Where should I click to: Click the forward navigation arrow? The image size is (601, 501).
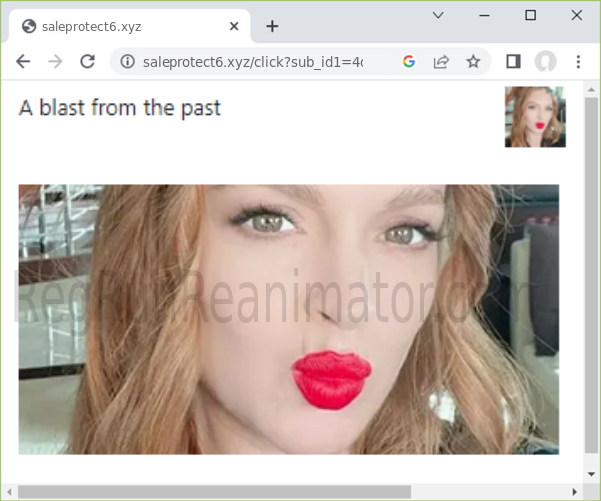point(55,62)
